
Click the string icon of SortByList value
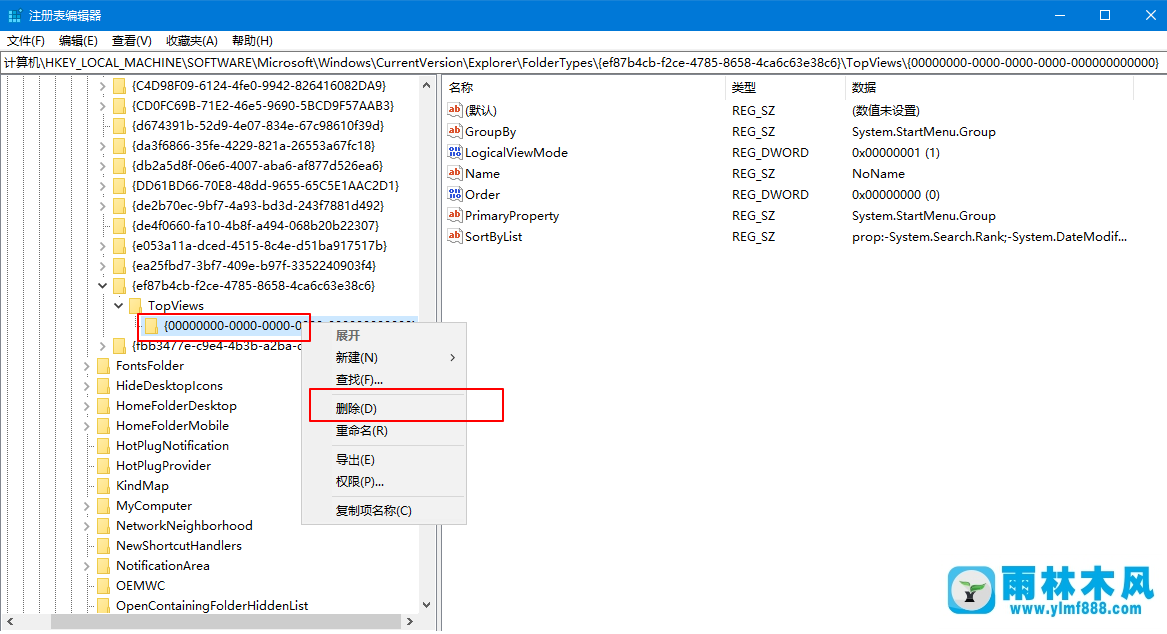pyautogui.click(x=455, y=236)
